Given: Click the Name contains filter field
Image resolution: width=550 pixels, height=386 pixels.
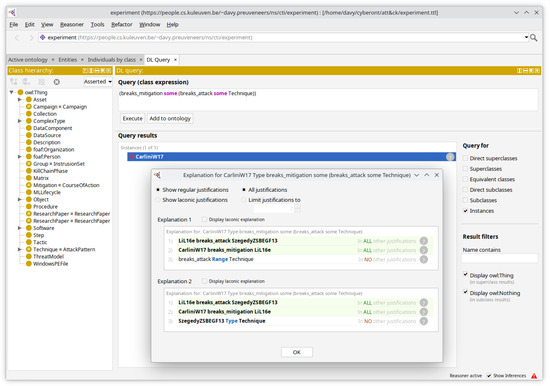Looking at the screenshot, I should (499, 259).
